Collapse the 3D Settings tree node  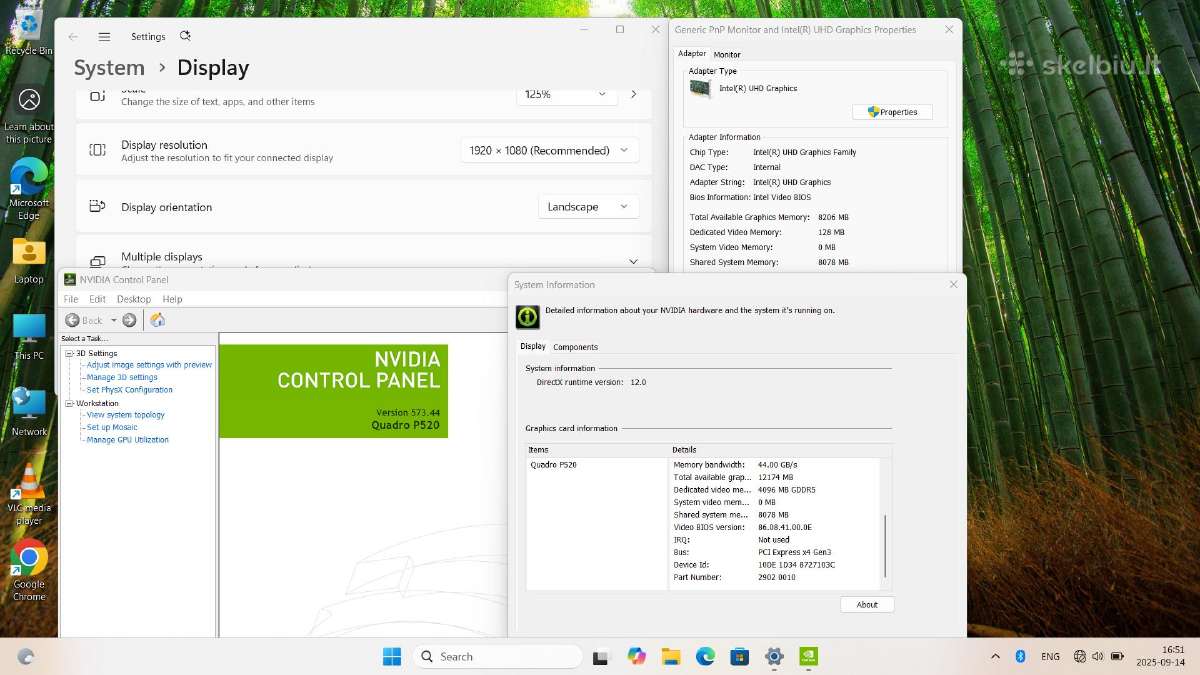[69, 353]
